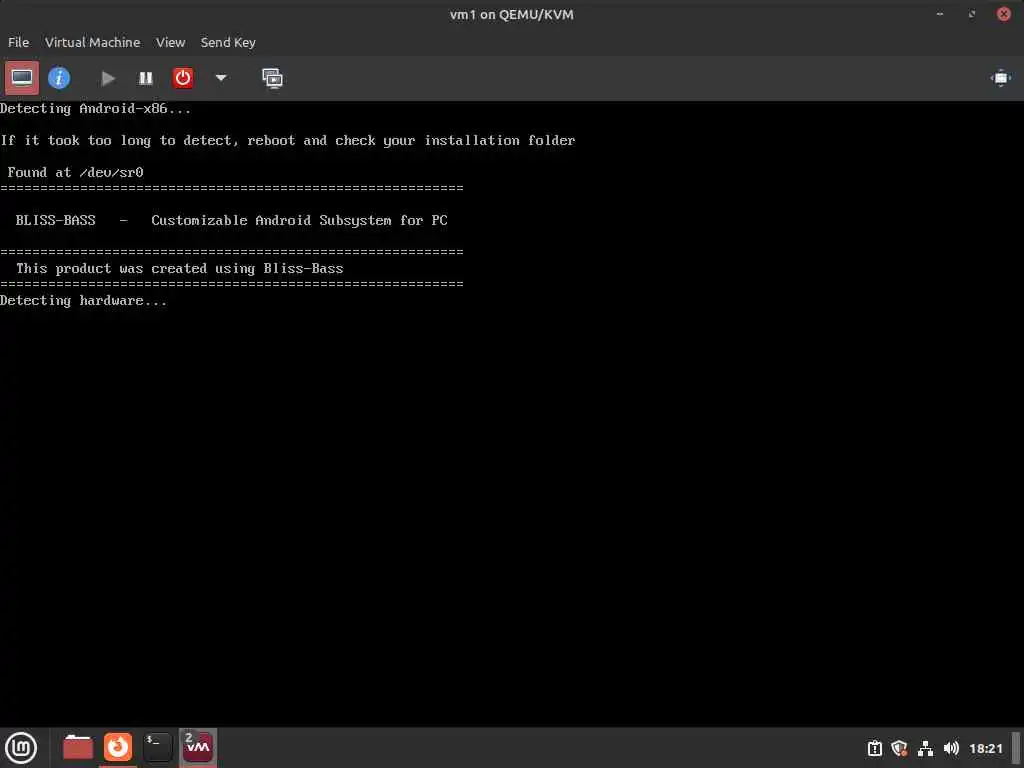Screen dimensions: 1024x768
Task: Switch VM display to fullscreen
Action: (1000, 78)
